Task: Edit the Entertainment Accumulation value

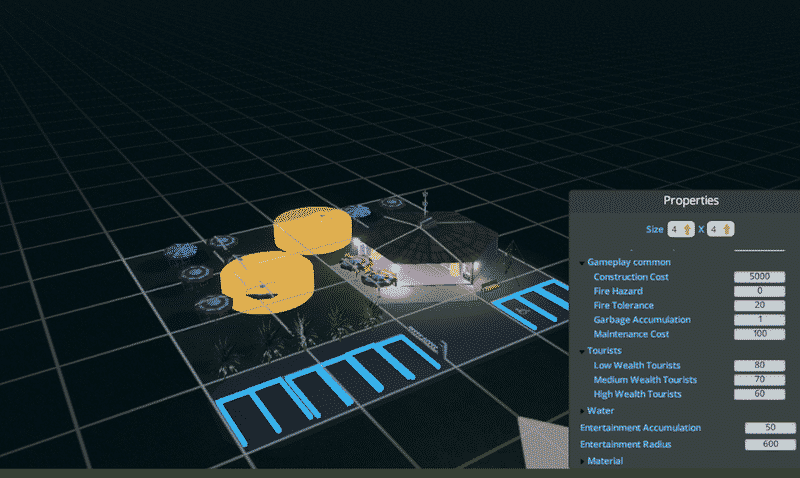Action: 770,428
